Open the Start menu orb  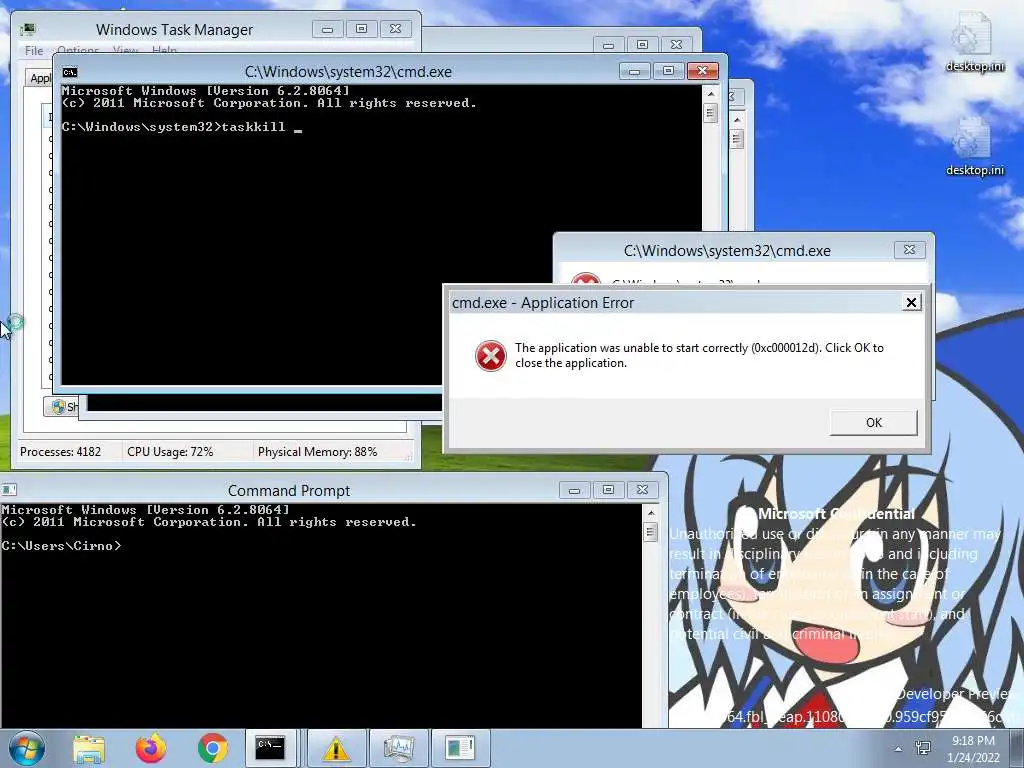[27, 748]
